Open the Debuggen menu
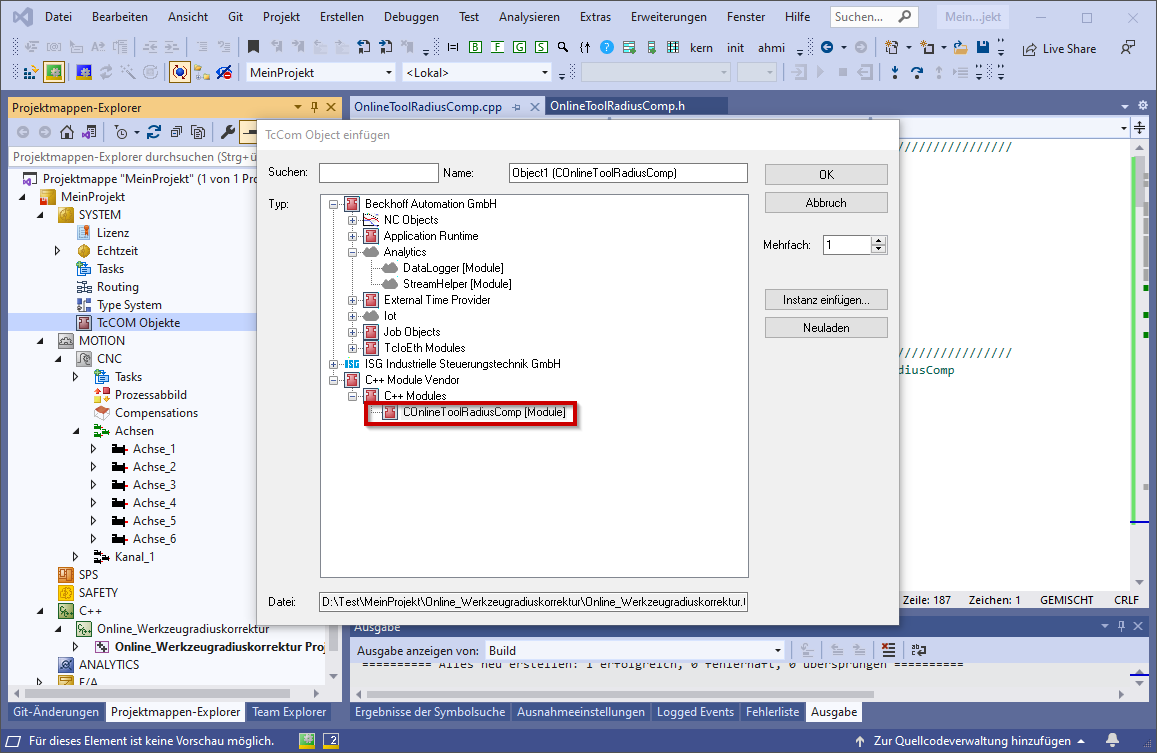This screenshot has width=1157, height=753. click(x=411, y=16)
